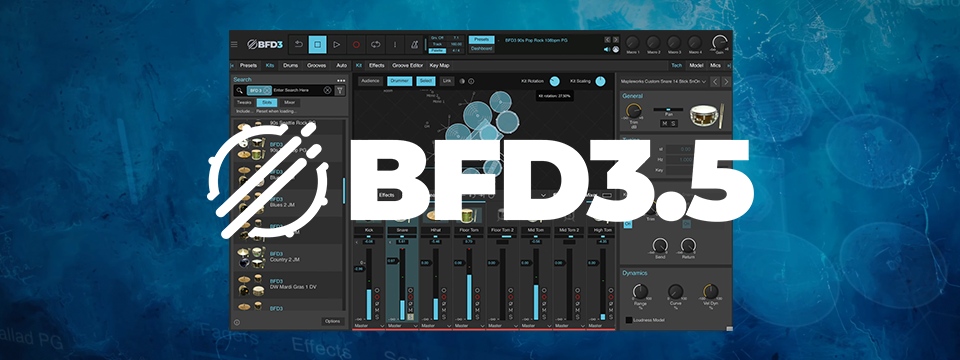Open the search filter funnel icon
960x360 pixels.
pos(340,91)
